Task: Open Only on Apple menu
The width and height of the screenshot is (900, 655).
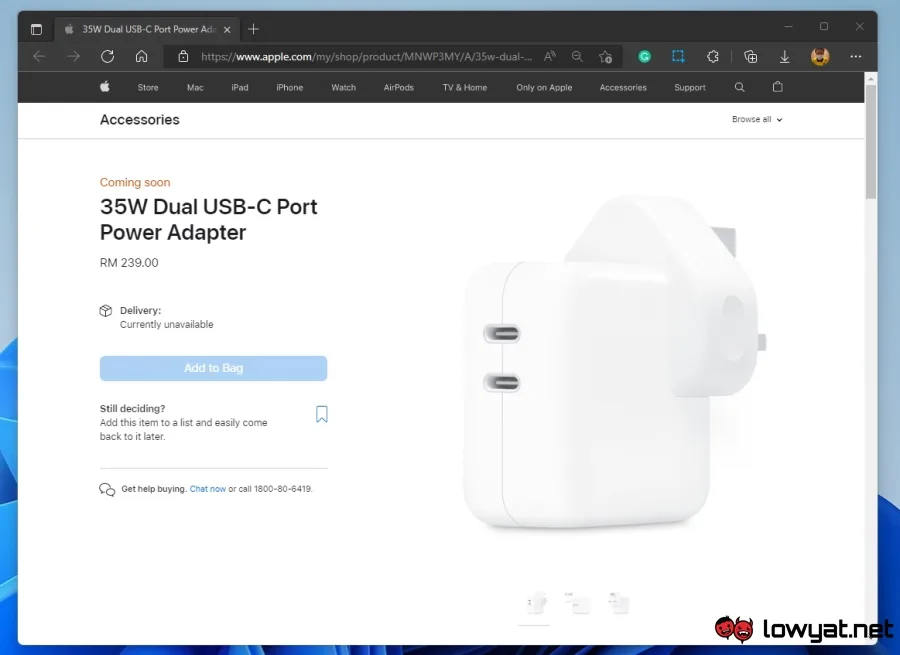Action: pos(544,87)
